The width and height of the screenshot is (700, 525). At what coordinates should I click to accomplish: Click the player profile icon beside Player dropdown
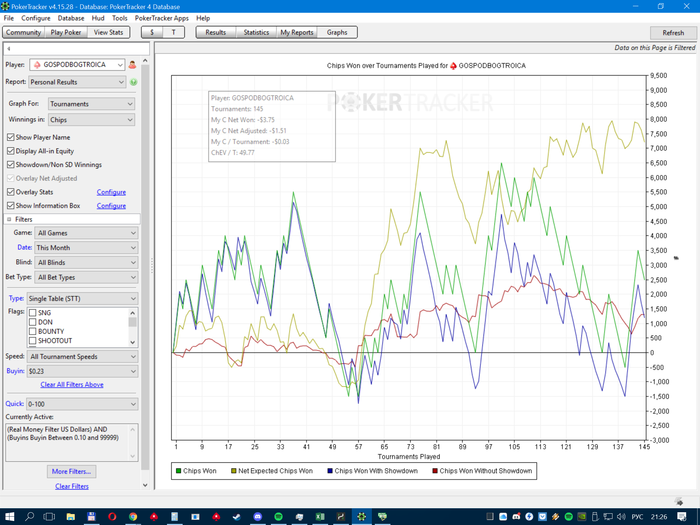pyautogui.click(x=132, y=65)
